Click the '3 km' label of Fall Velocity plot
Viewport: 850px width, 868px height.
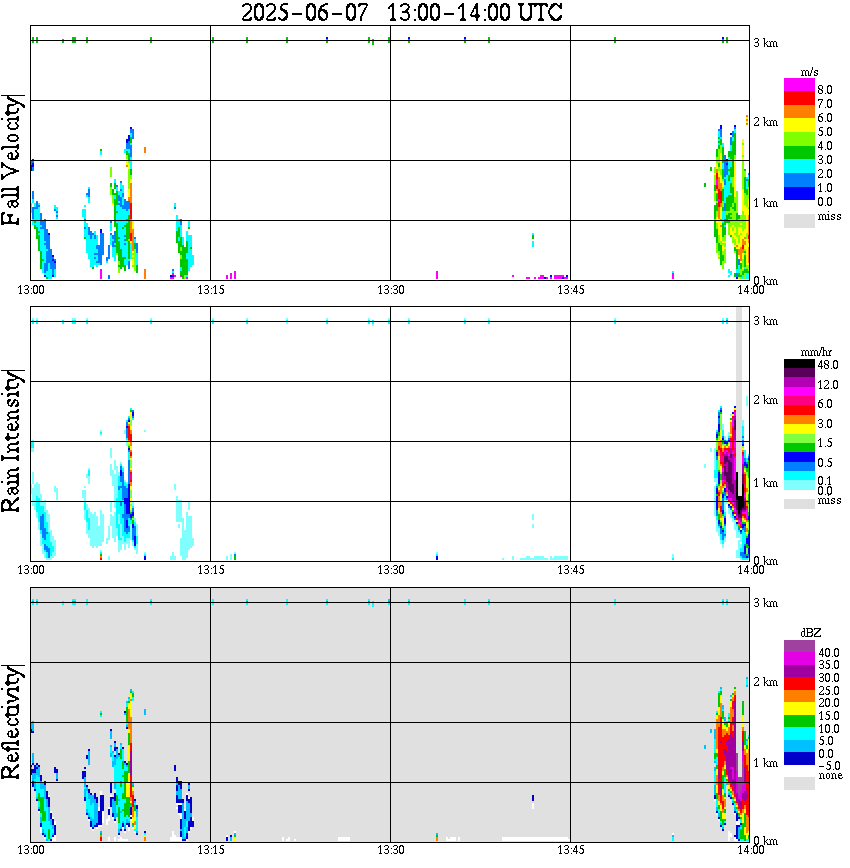coord(765,43)
